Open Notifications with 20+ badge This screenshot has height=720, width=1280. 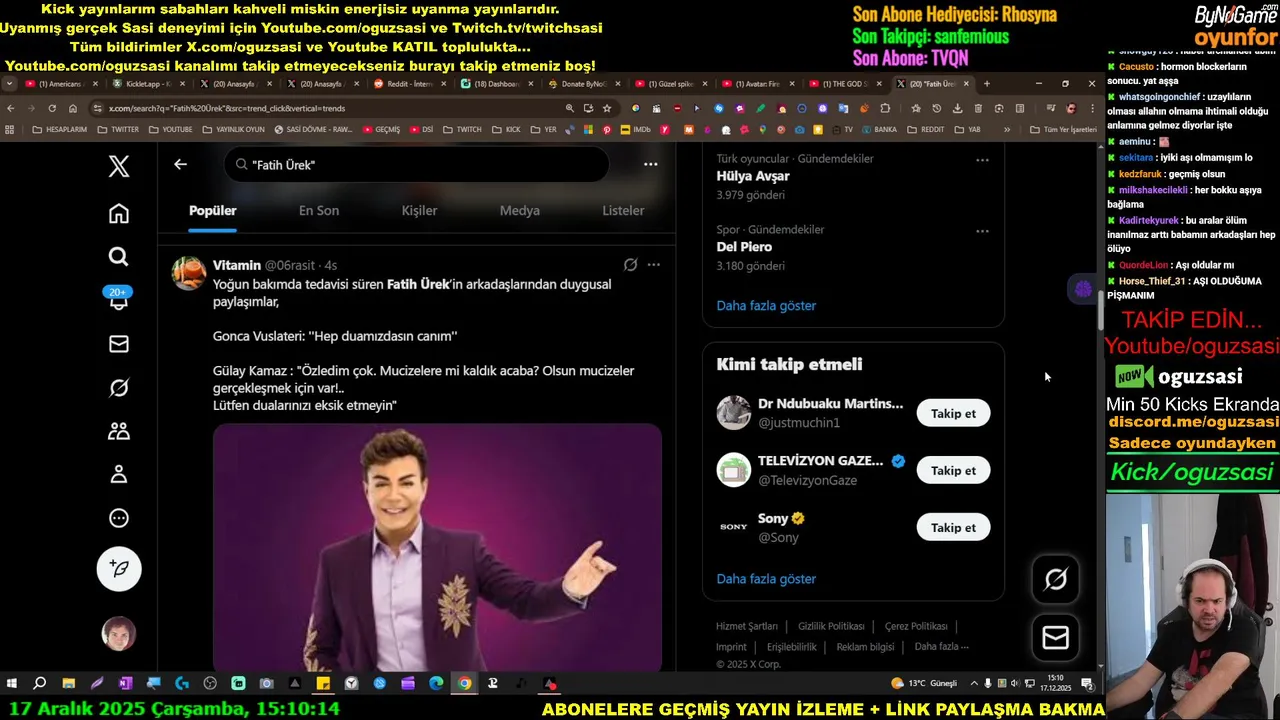119,299
